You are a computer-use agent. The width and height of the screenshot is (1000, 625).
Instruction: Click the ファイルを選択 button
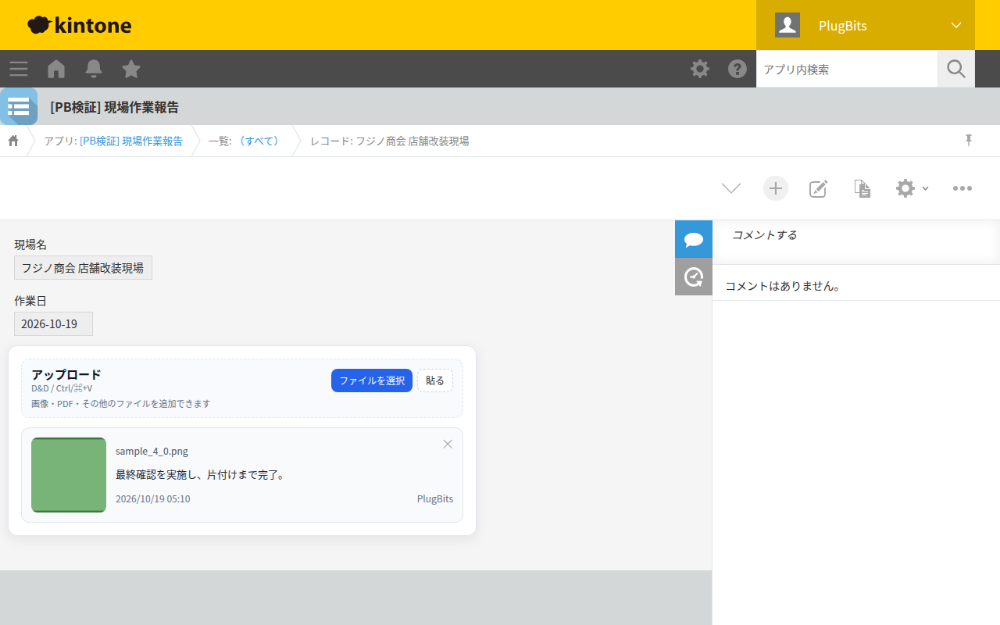(372, 380)
